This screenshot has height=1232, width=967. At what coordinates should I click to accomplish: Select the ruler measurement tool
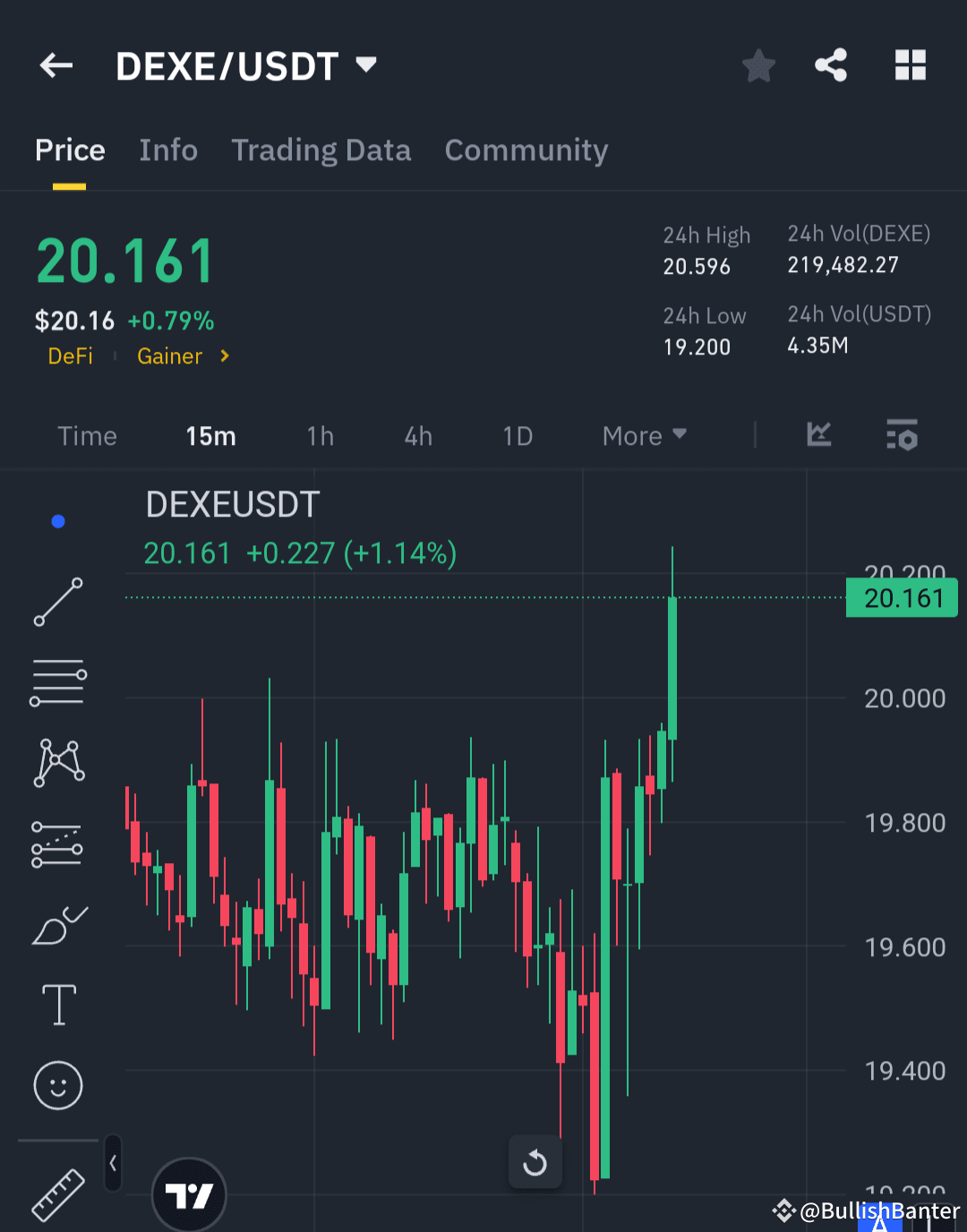pyautogui.click(x=57, y=1191)
